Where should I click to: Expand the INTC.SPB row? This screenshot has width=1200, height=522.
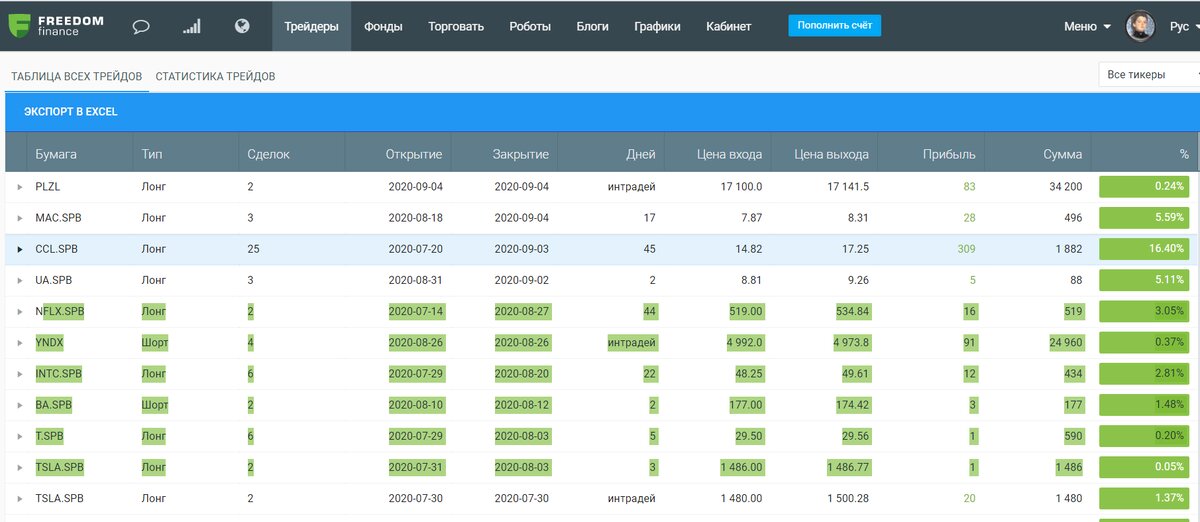click(20, 374)
